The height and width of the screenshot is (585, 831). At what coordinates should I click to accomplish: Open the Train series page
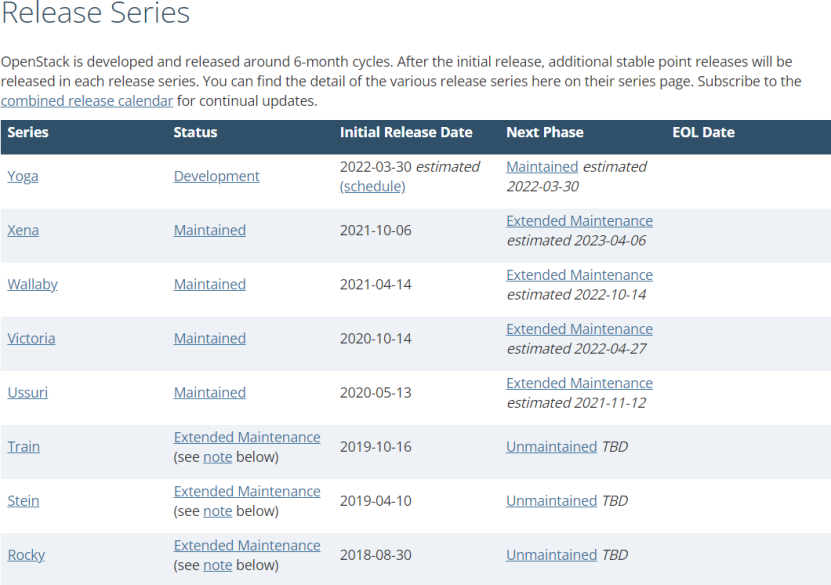coord(23,447)
